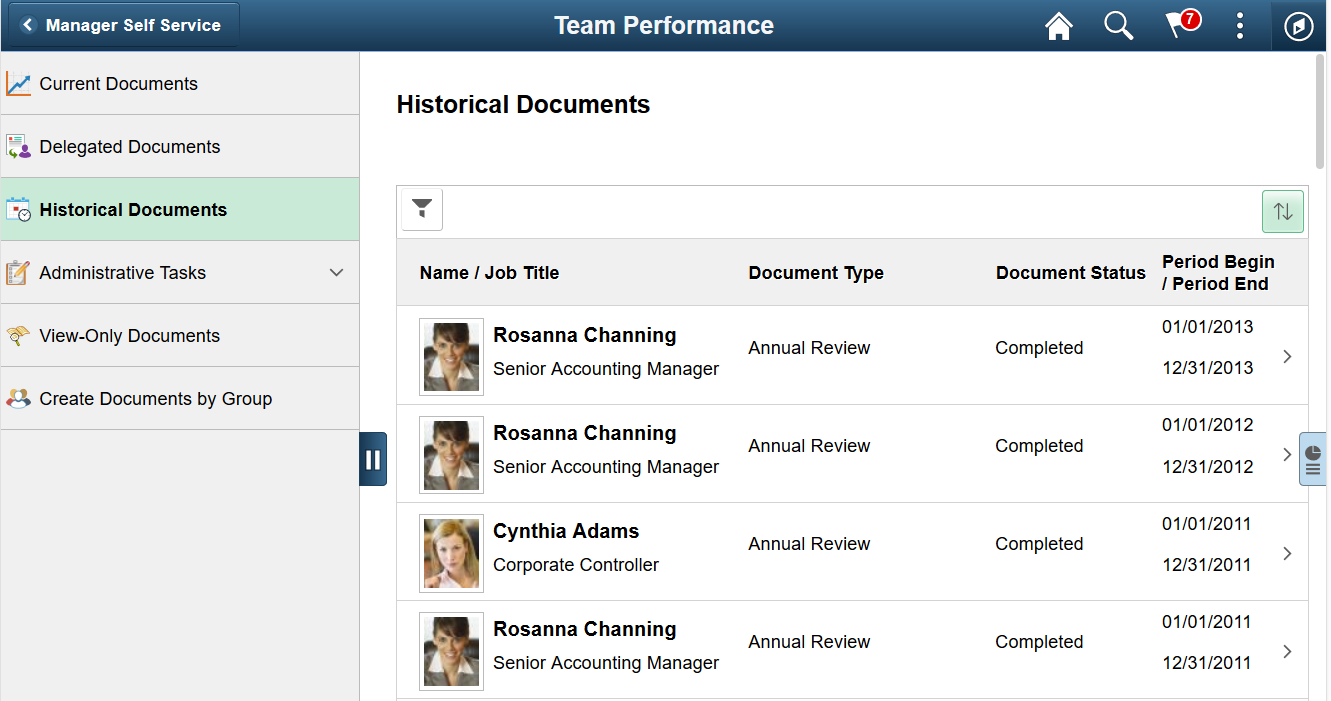The image size is (1331, 701).
Task: Go to the Home page icon
Action: click(1058, 26)
